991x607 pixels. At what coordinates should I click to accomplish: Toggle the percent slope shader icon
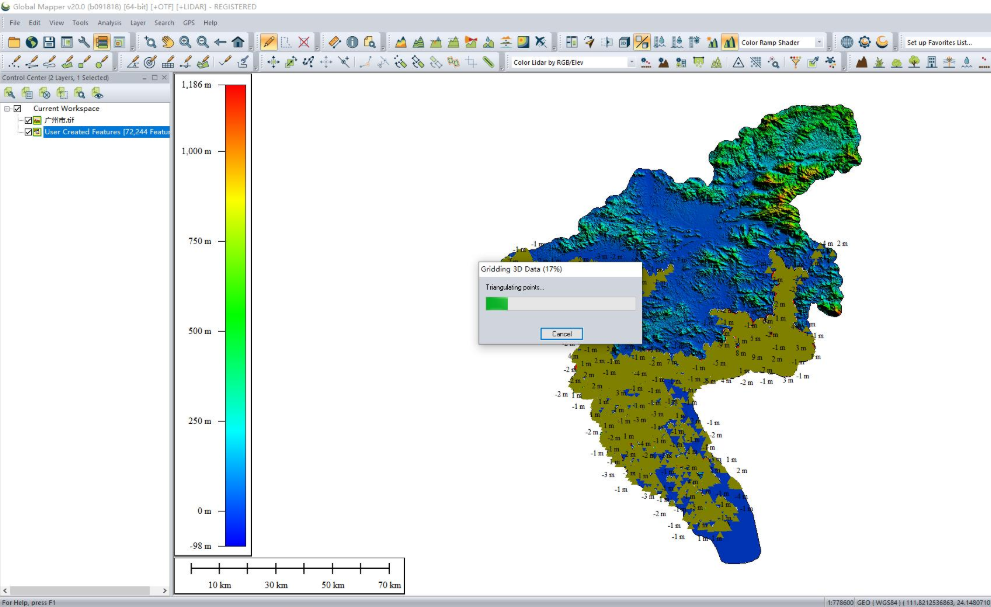click(x=641, y=42)
